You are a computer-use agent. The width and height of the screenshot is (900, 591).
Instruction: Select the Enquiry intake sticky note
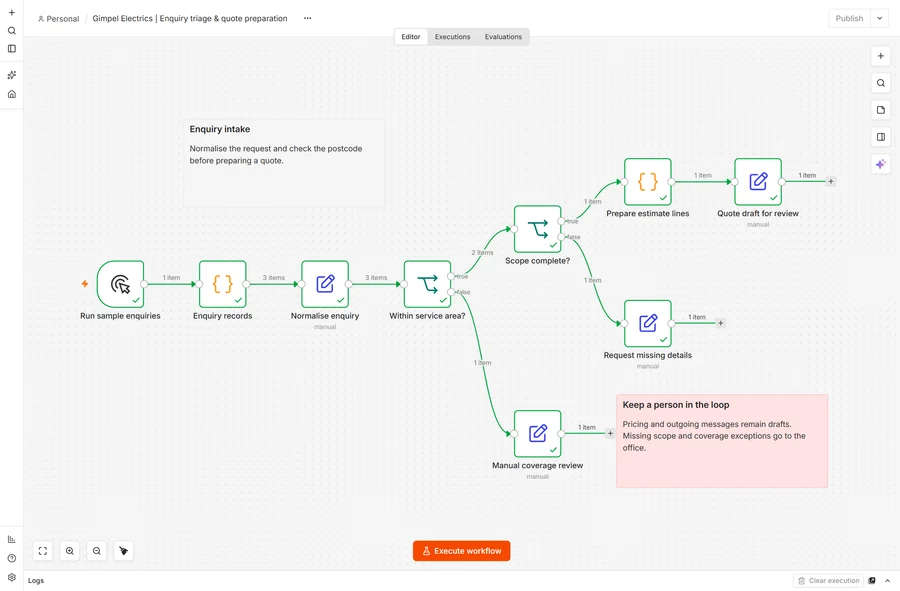(284, 162)
